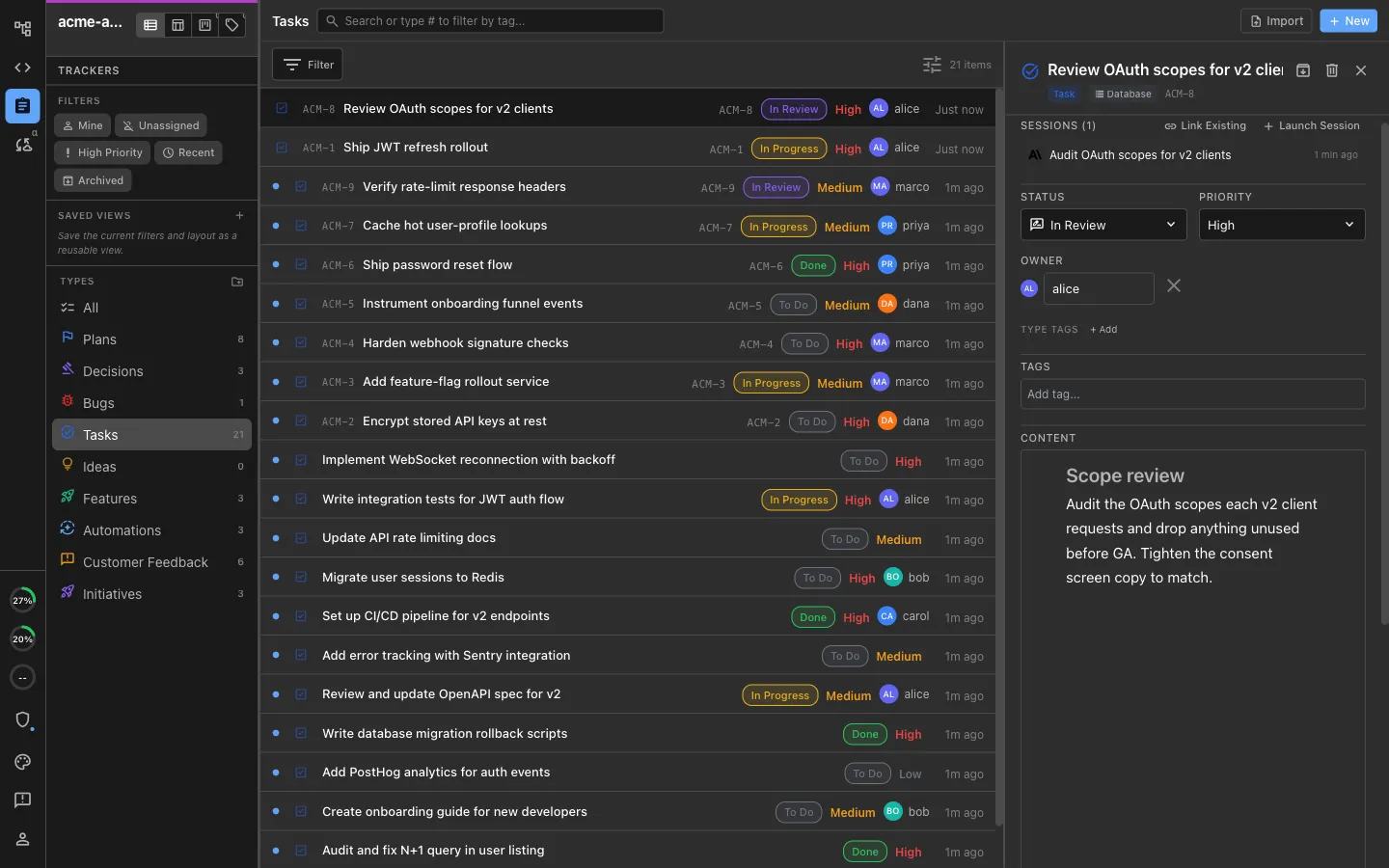Click the Search or filter by tag field
Viewport: 1389px width, 868px height.
click(490, 20)
